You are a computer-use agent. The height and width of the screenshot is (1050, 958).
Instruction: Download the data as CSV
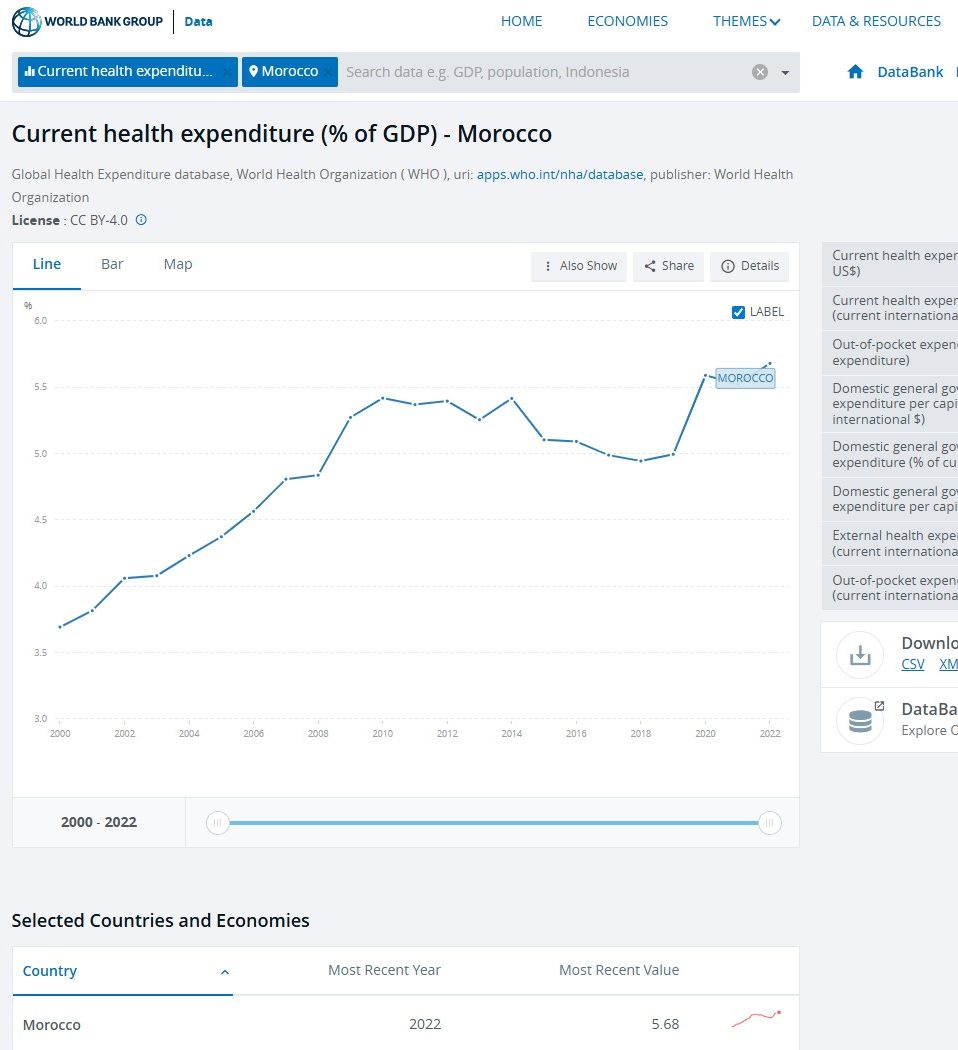912,664
